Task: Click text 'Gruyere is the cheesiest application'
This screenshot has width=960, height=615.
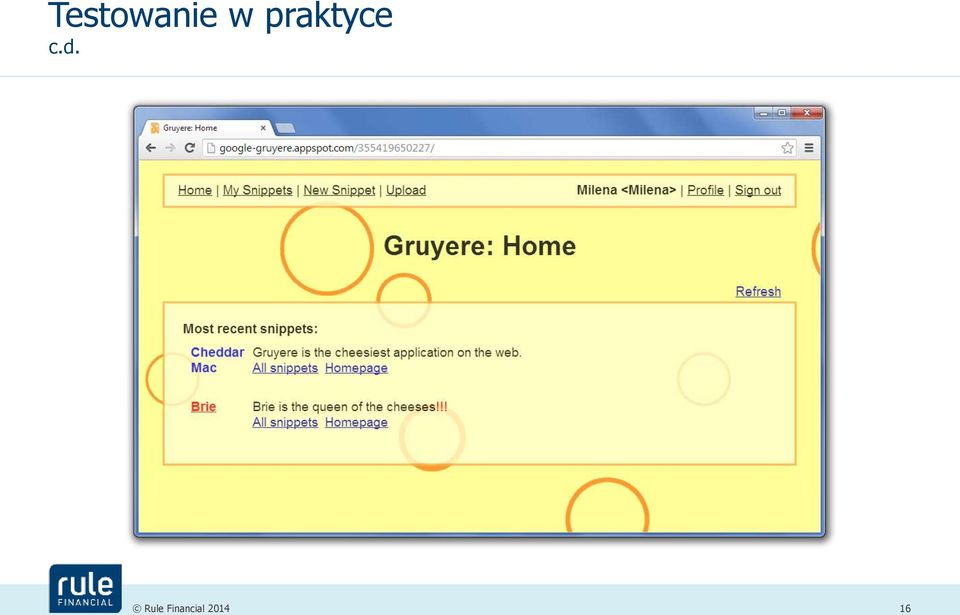Action: click(x=352, y=352)
